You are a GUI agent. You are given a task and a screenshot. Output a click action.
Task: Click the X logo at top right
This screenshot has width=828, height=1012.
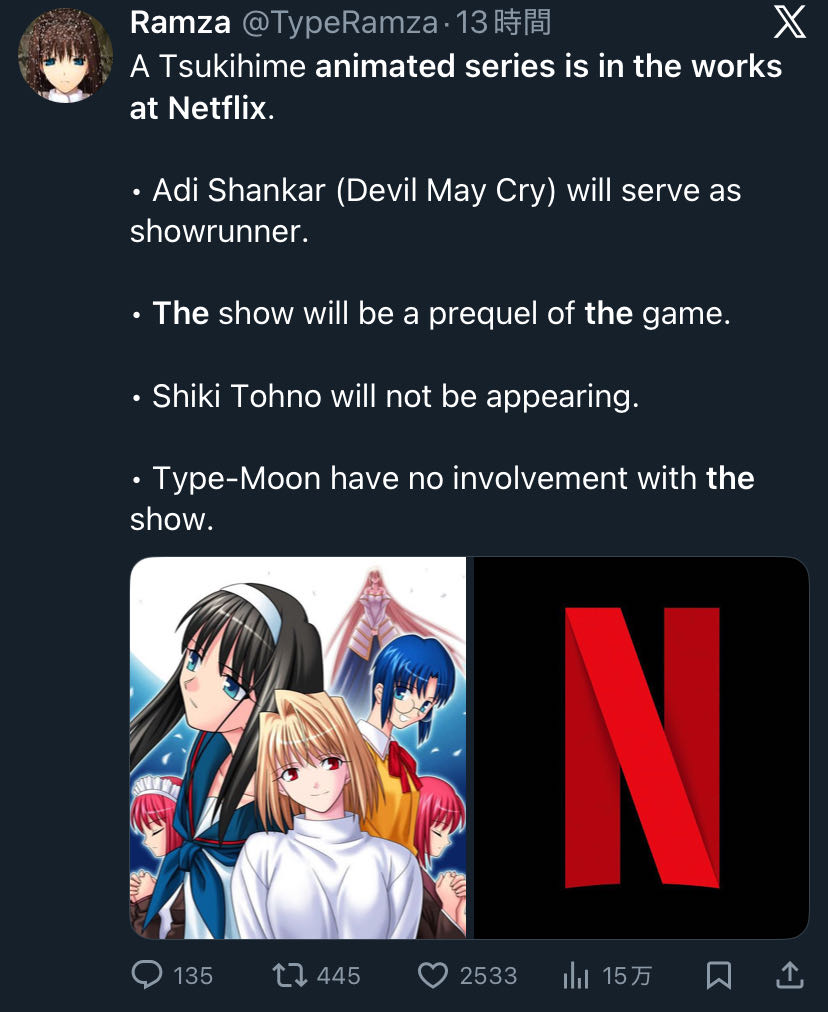click(789, 24)
